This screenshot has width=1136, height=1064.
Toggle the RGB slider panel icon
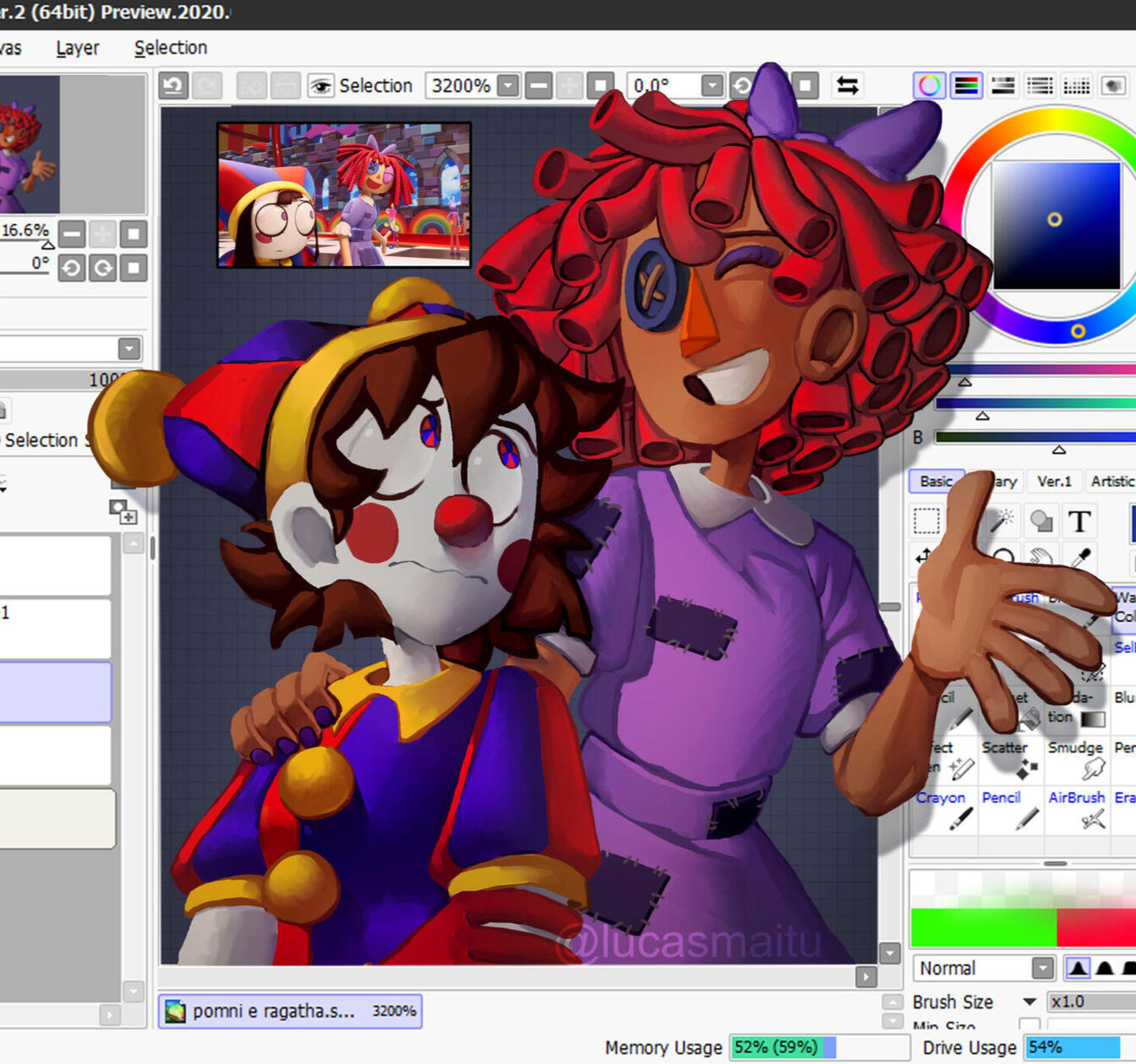[x=966, y=85]
